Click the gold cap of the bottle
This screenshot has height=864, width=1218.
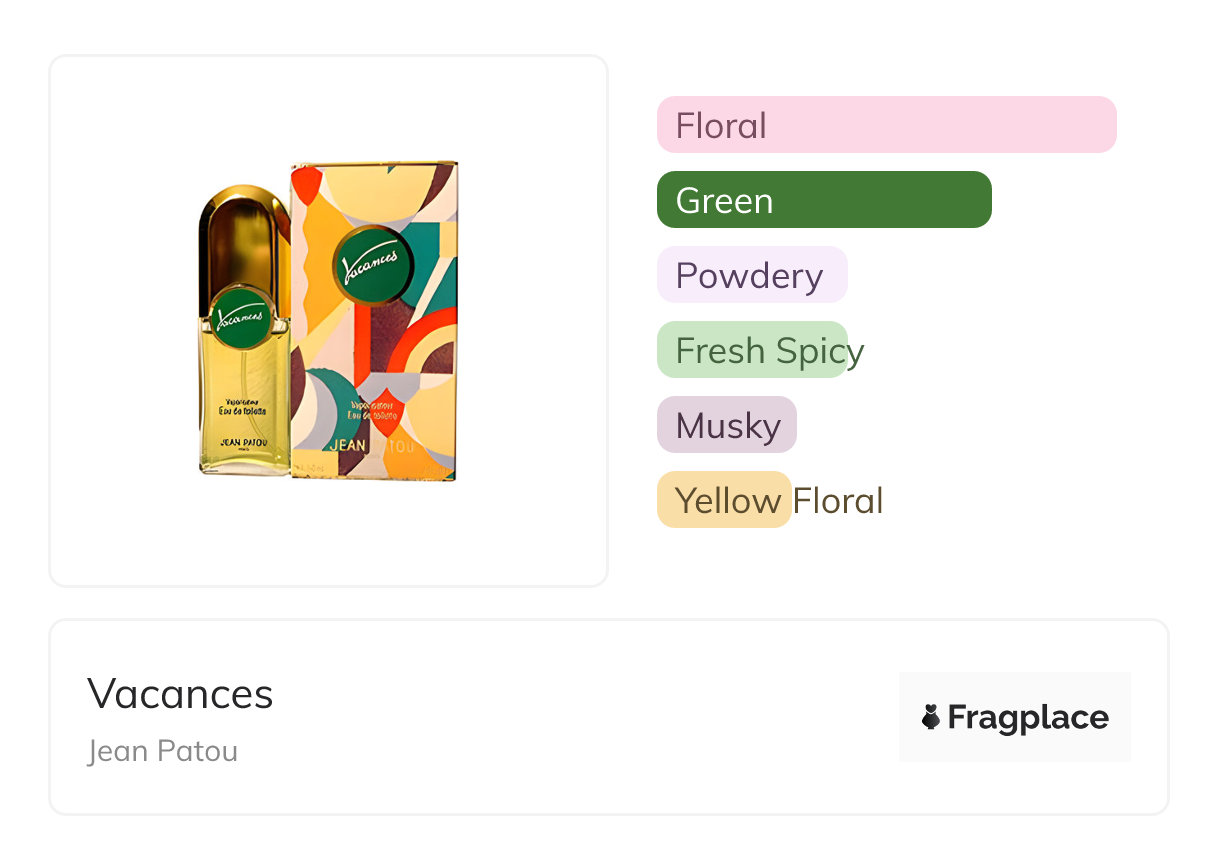tap(243, 225)
